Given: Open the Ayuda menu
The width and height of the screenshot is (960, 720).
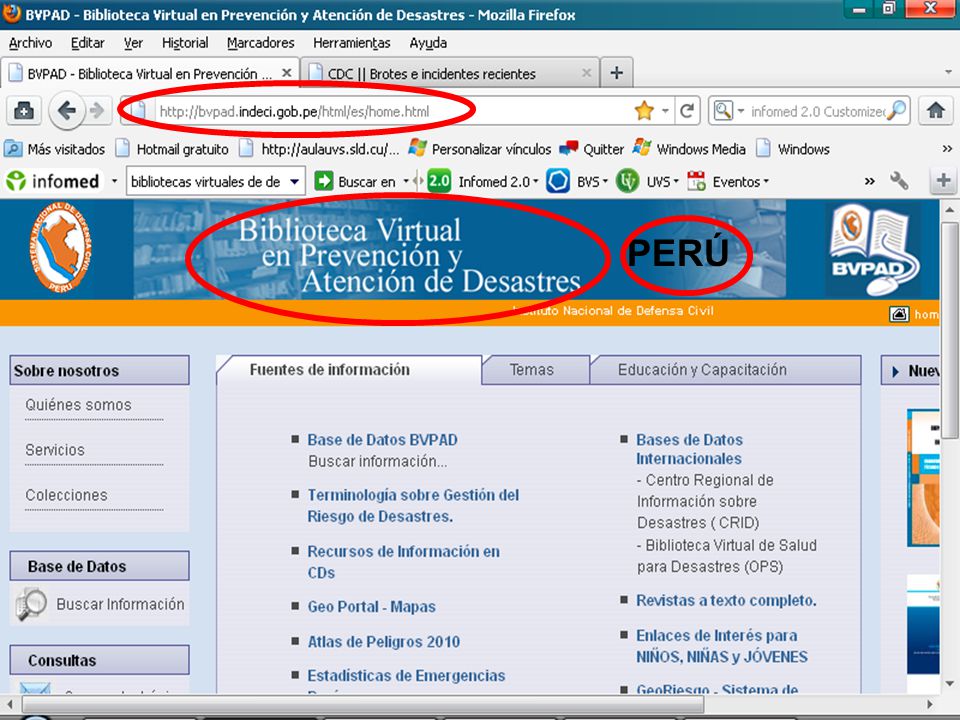Looking at the screenshot, I should [428, 43].
